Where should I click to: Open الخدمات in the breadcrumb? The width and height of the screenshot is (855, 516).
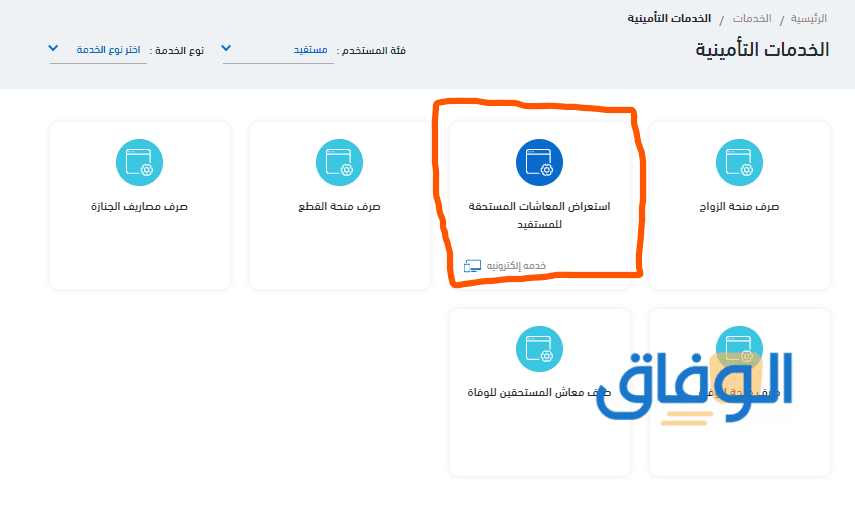pos(752,19)
